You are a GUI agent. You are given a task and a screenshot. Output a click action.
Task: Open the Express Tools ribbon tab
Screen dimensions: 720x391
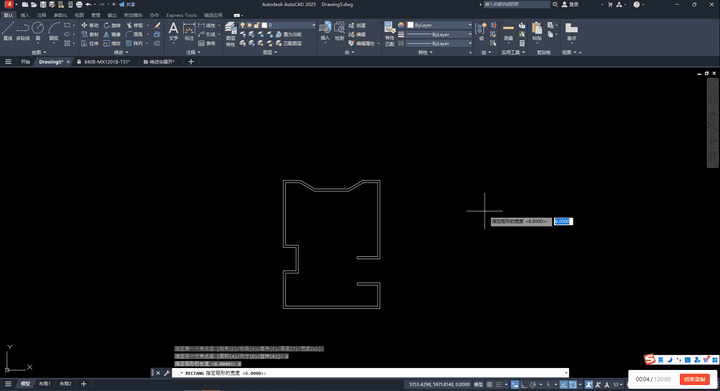tap(181, 15)
